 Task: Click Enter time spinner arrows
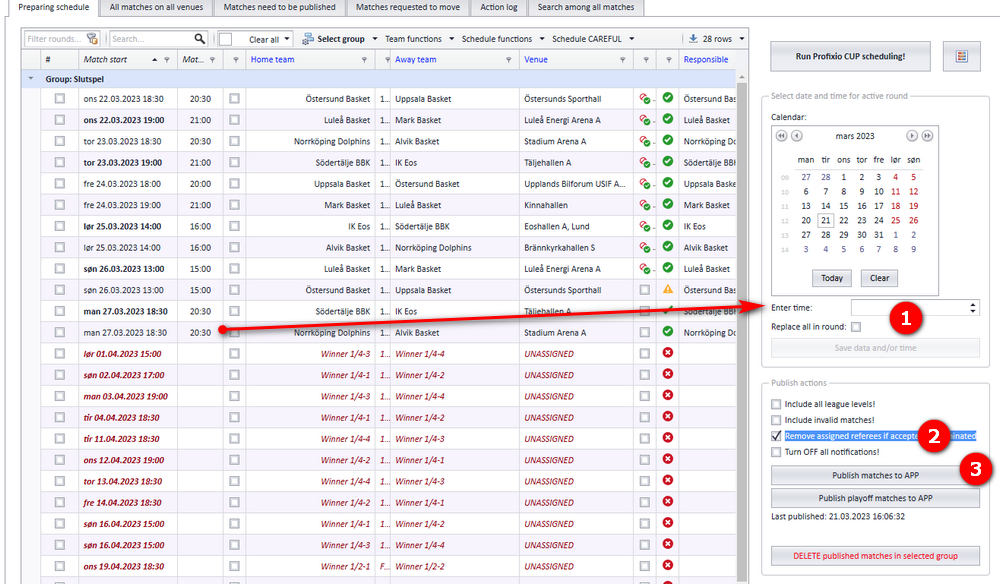tap(973, 308)
